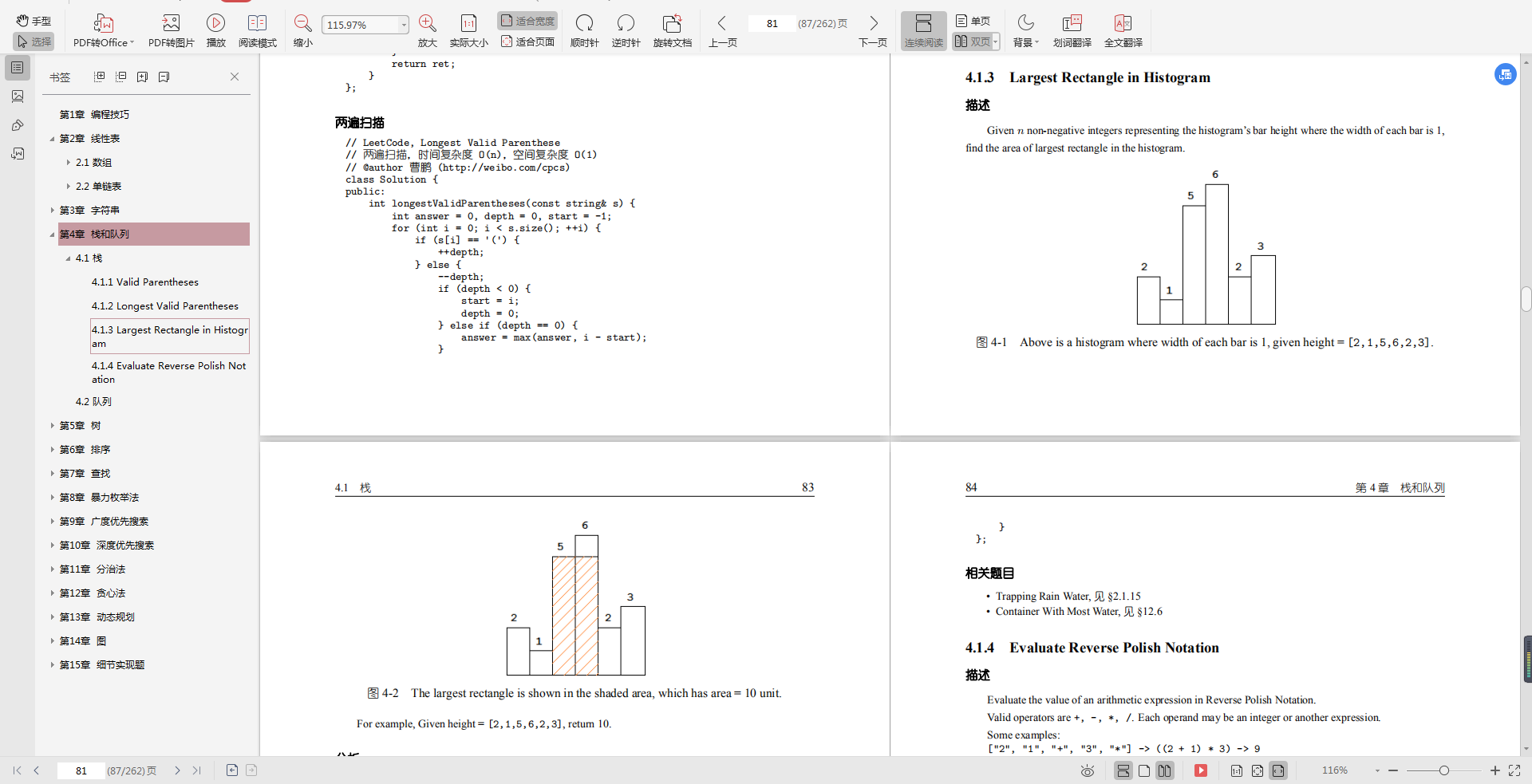Close the 书签 bookmarks panel
Viewport: 1532px width, 784px height.
coord(235,77)
